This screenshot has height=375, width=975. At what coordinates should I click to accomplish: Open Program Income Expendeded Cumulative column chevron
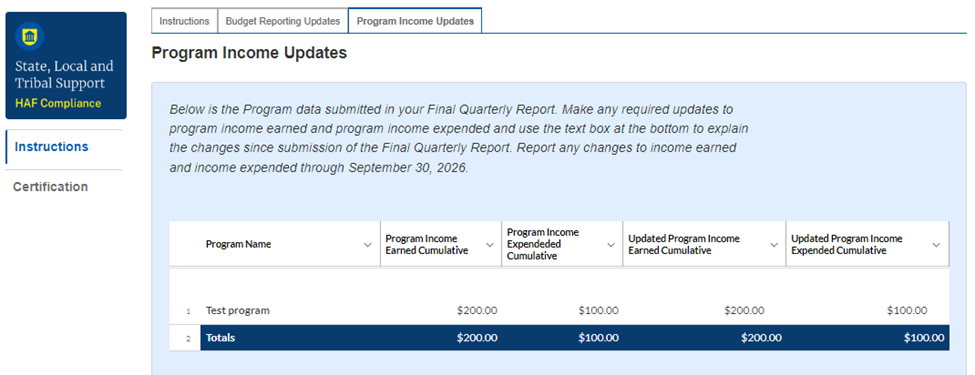coord(610,244)
